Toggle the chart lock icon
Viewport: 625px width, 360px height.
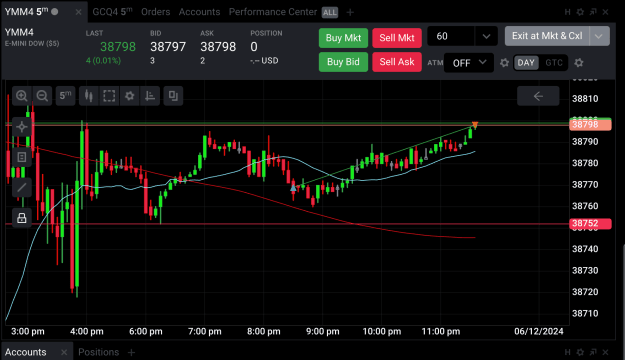[x=22, y=218]
